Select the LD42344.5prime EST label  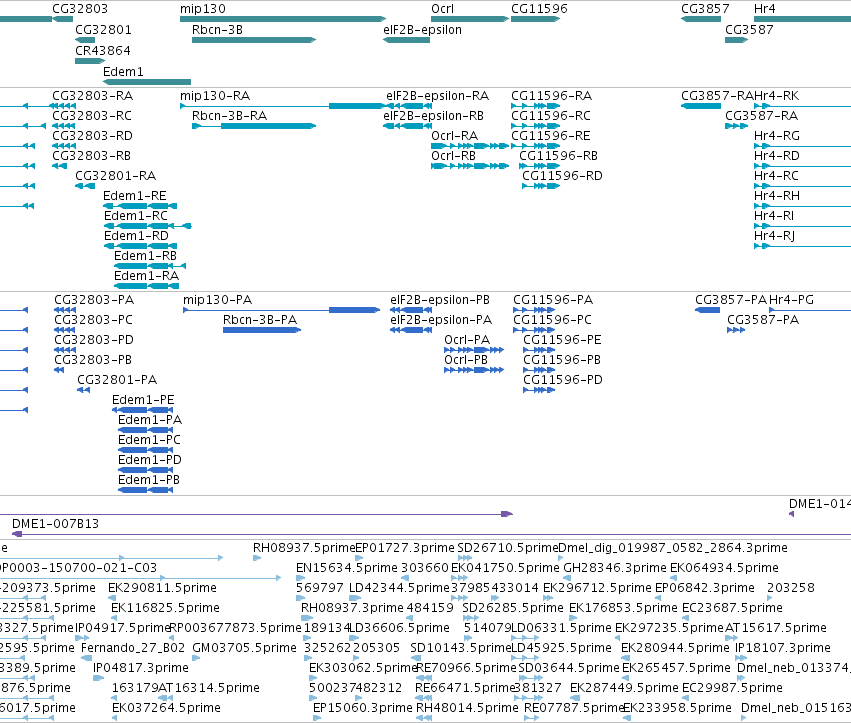(399, 588)
